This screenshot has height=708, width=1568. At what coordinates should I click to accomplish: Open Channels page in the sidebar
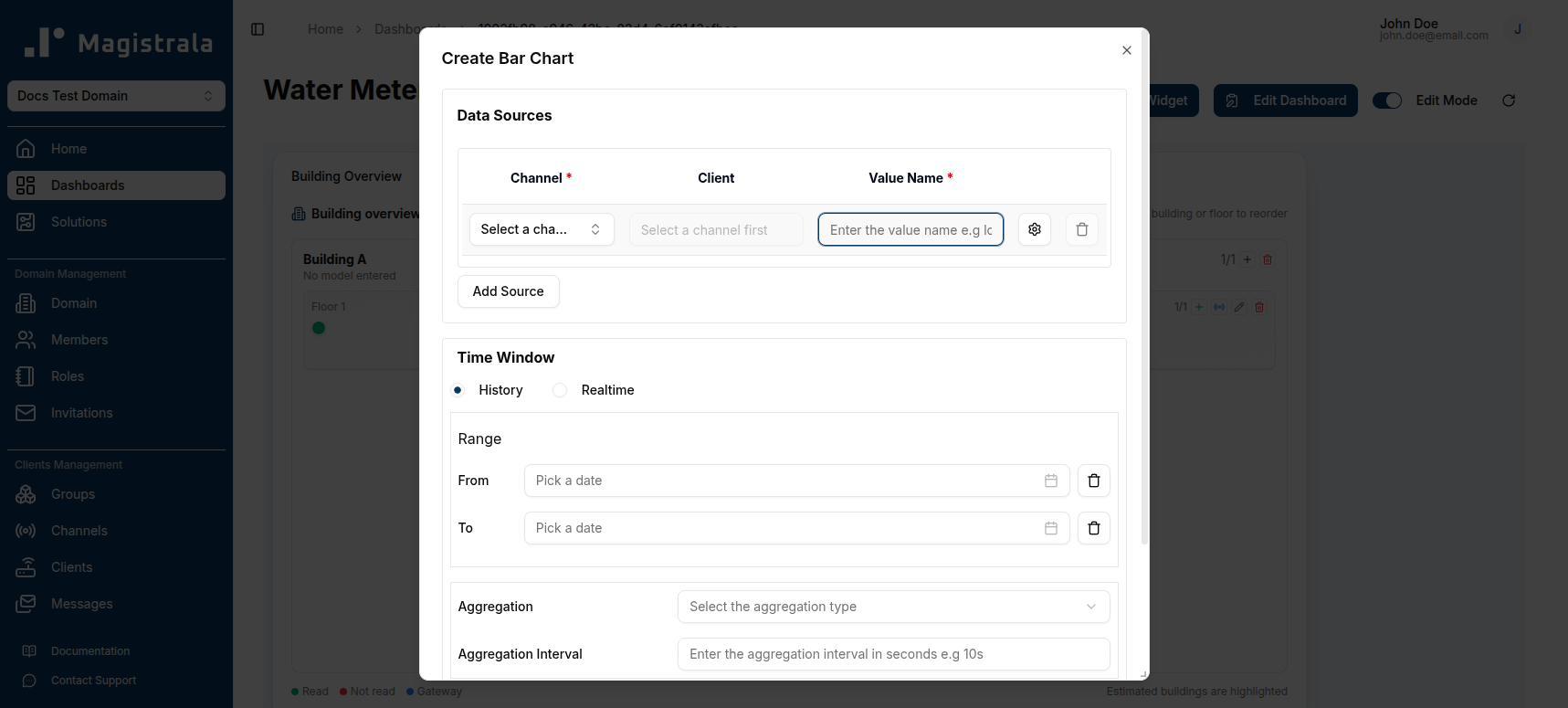point(116,531)
